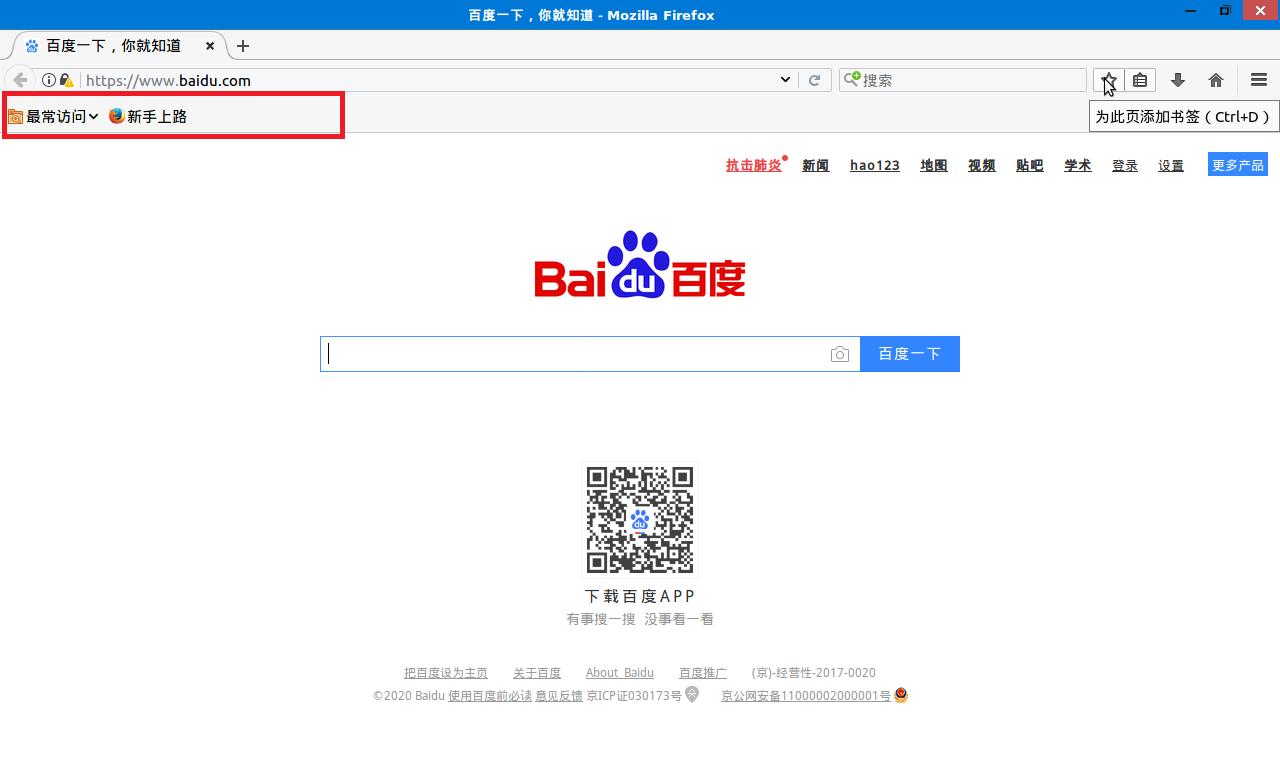The width and height of the screenshot is (1280, 760).
Task: Open the 视频 video link
Action: (982, 166)
